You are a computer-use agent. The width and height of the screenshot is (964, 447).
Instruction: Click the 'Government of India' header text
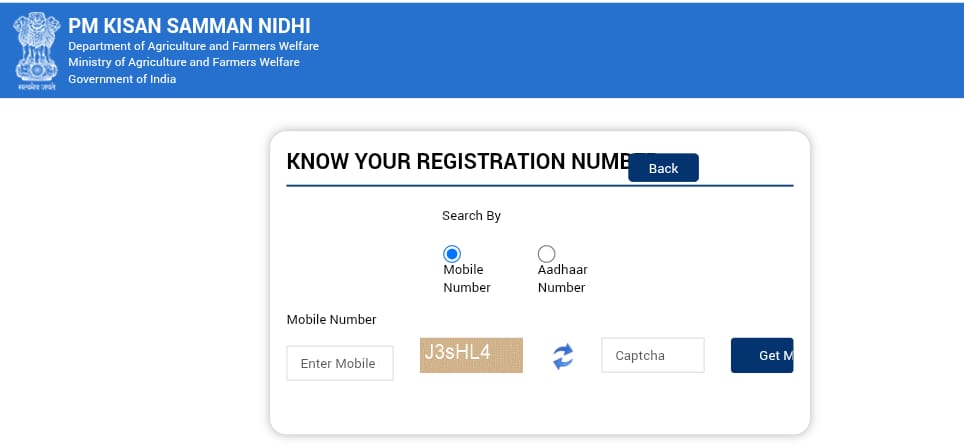click(x=122, y=79)
